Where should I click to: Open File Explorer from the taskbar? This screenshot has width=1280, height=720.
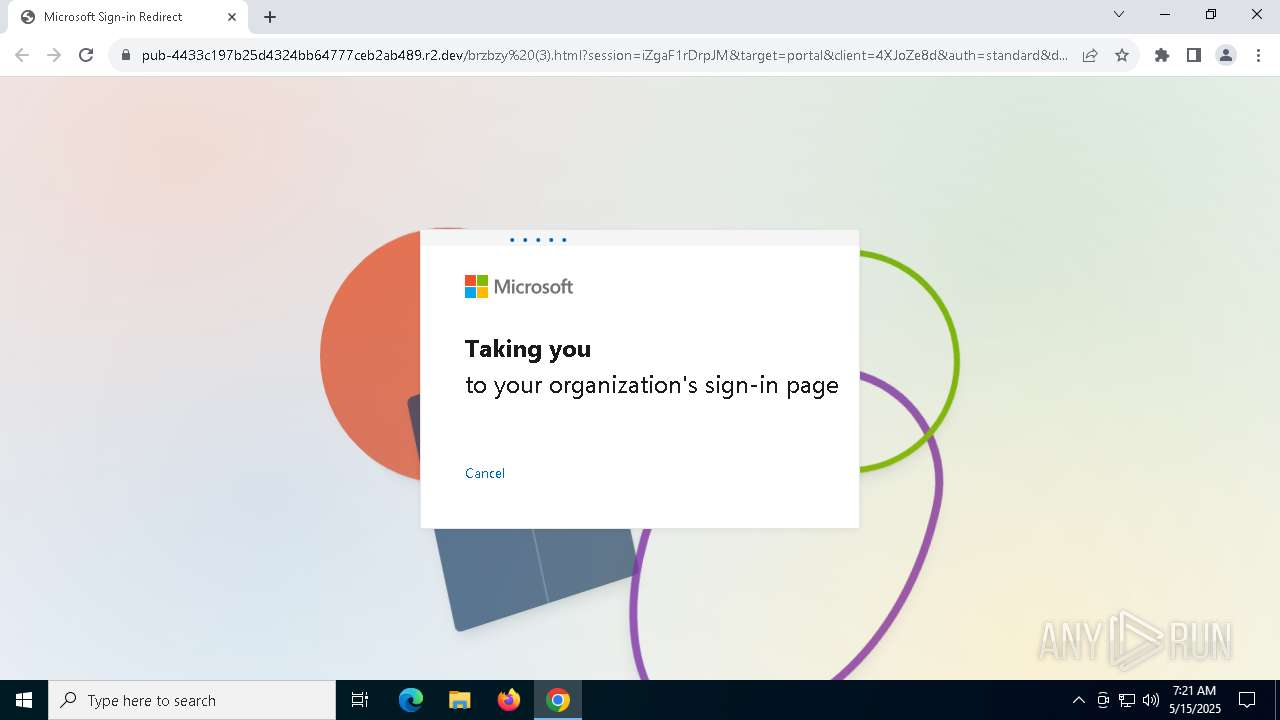pos(460,700)
